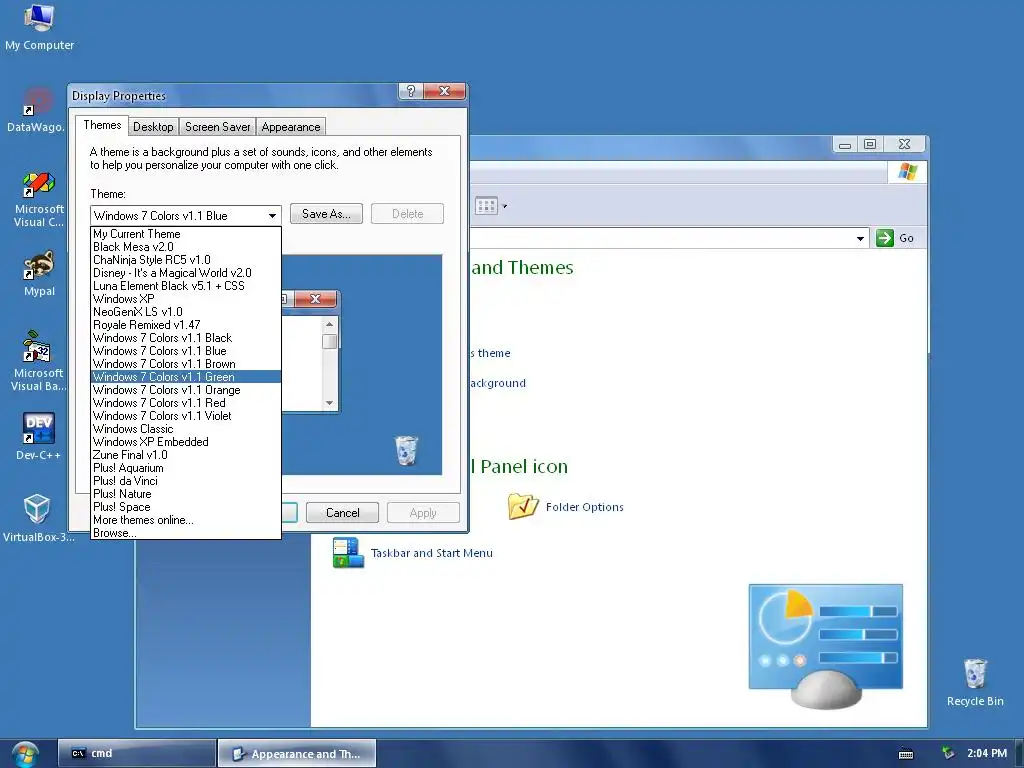Open the Views toolbar button
This screenshot has height=768, width=1024.
[490, 206]
